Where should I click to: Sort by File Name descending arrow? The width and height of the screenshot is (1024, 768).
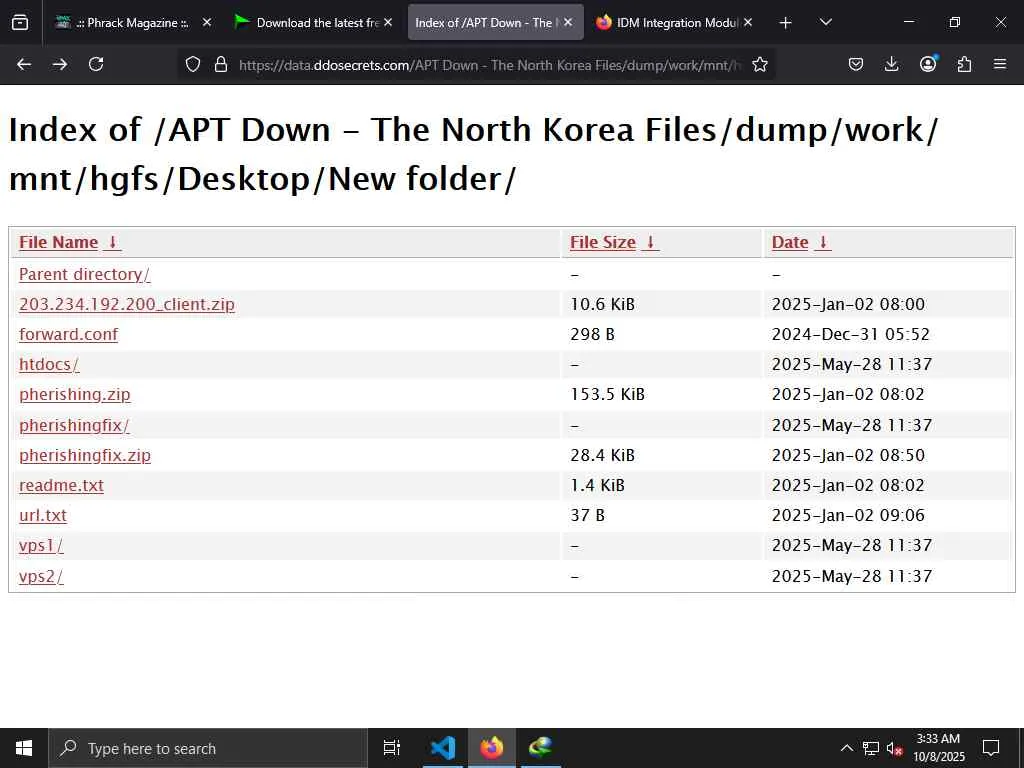pyautogui.click(x=112, y=242)
